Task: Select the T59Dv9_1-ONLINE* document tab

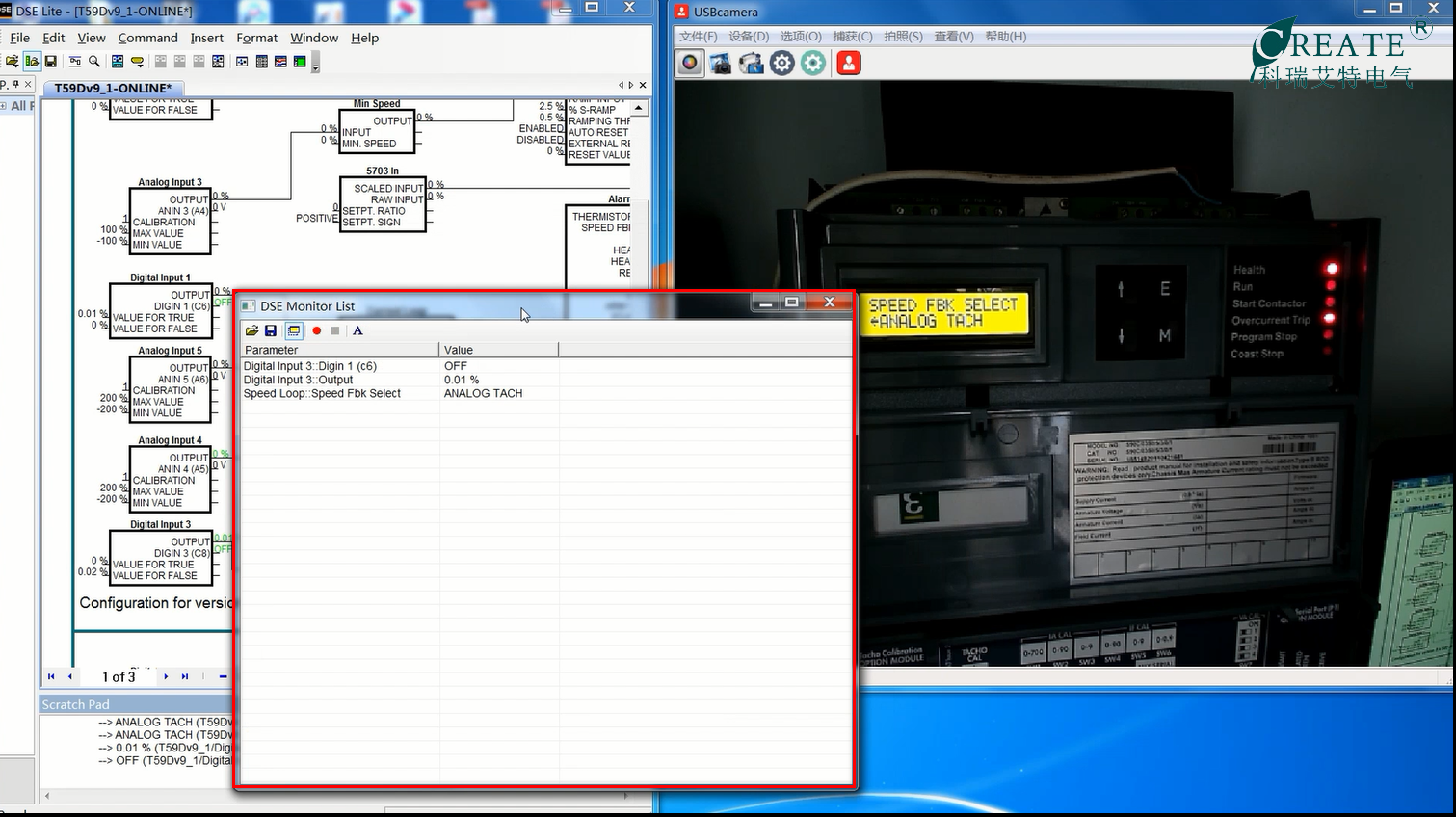Action: [x=113, y=88]
